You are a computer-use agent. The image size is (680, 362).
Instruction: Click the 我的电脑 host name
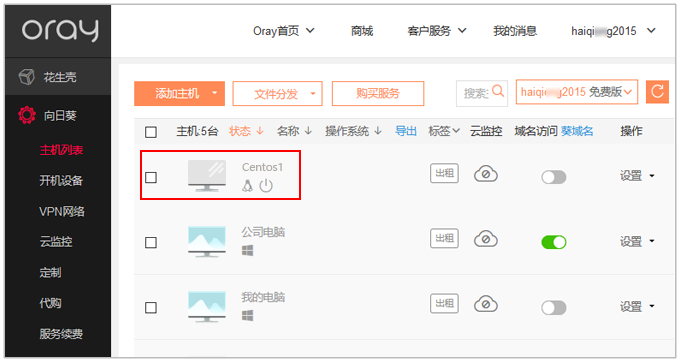pyautogui.click(x=263, y=297)
